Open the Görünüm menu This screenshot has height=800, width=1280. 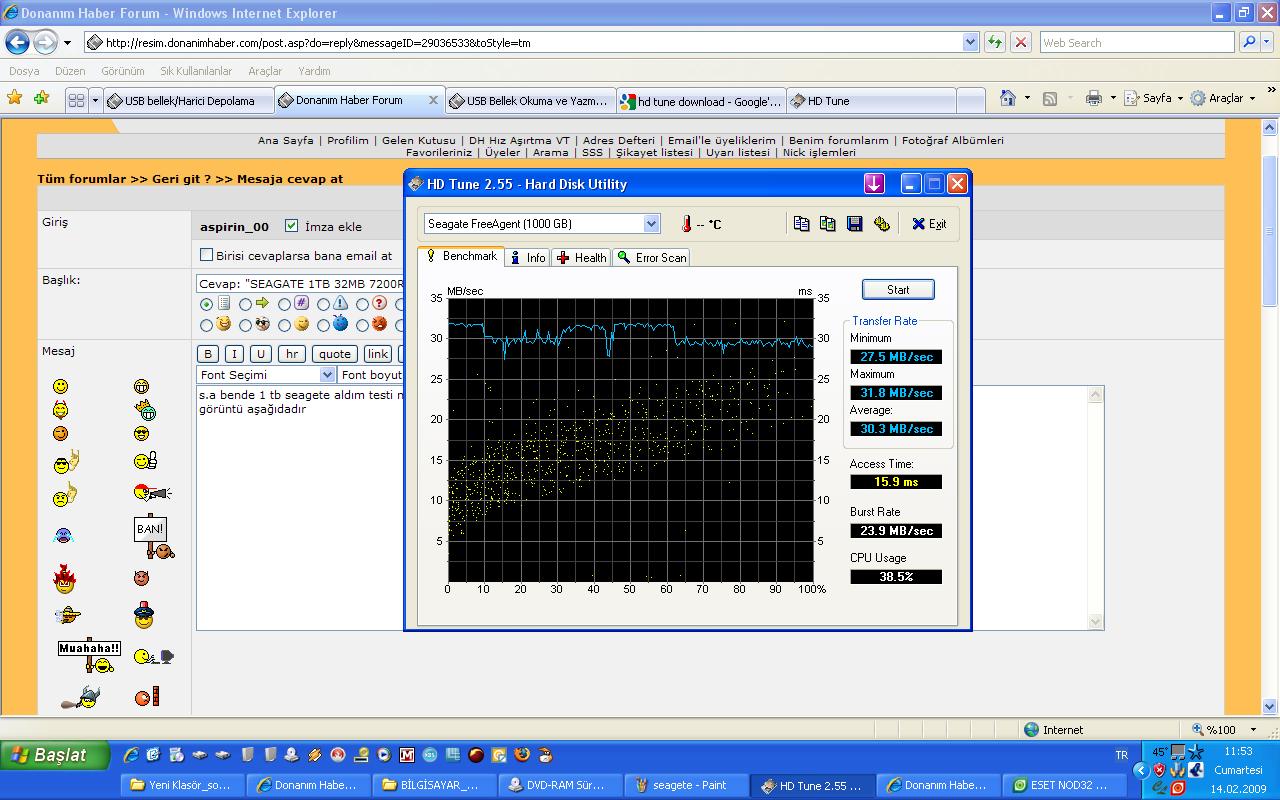tap(122, 71)
